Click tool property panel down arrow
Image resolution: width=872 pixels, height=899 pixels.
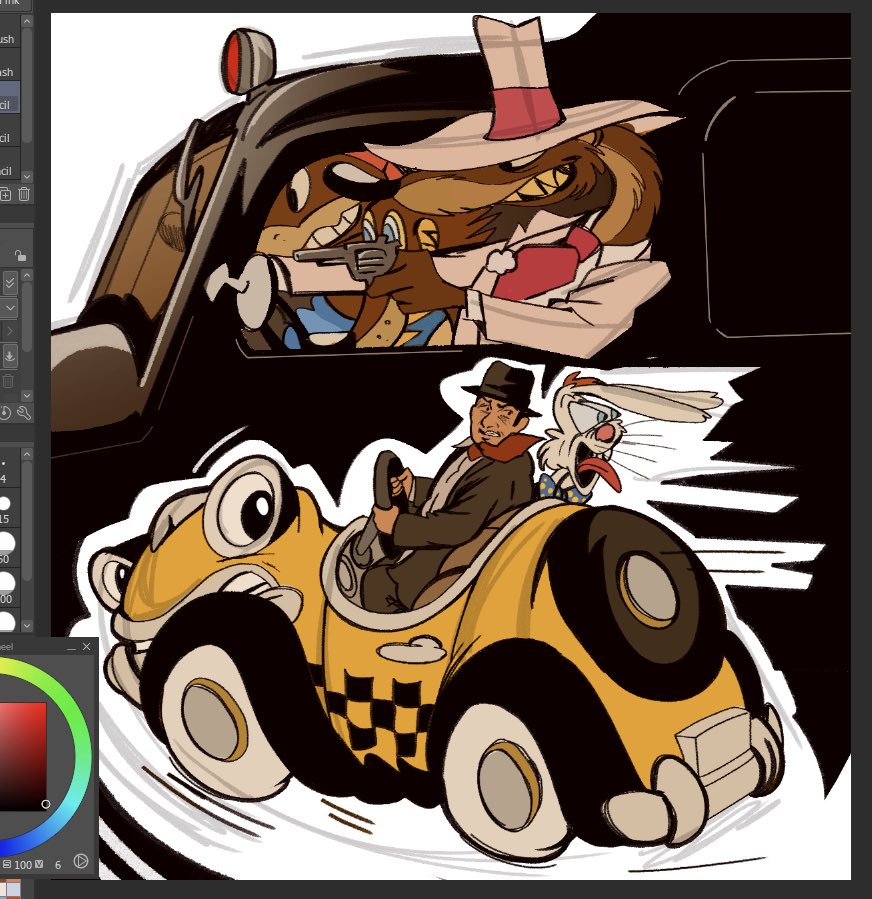[x=27, y=396]
